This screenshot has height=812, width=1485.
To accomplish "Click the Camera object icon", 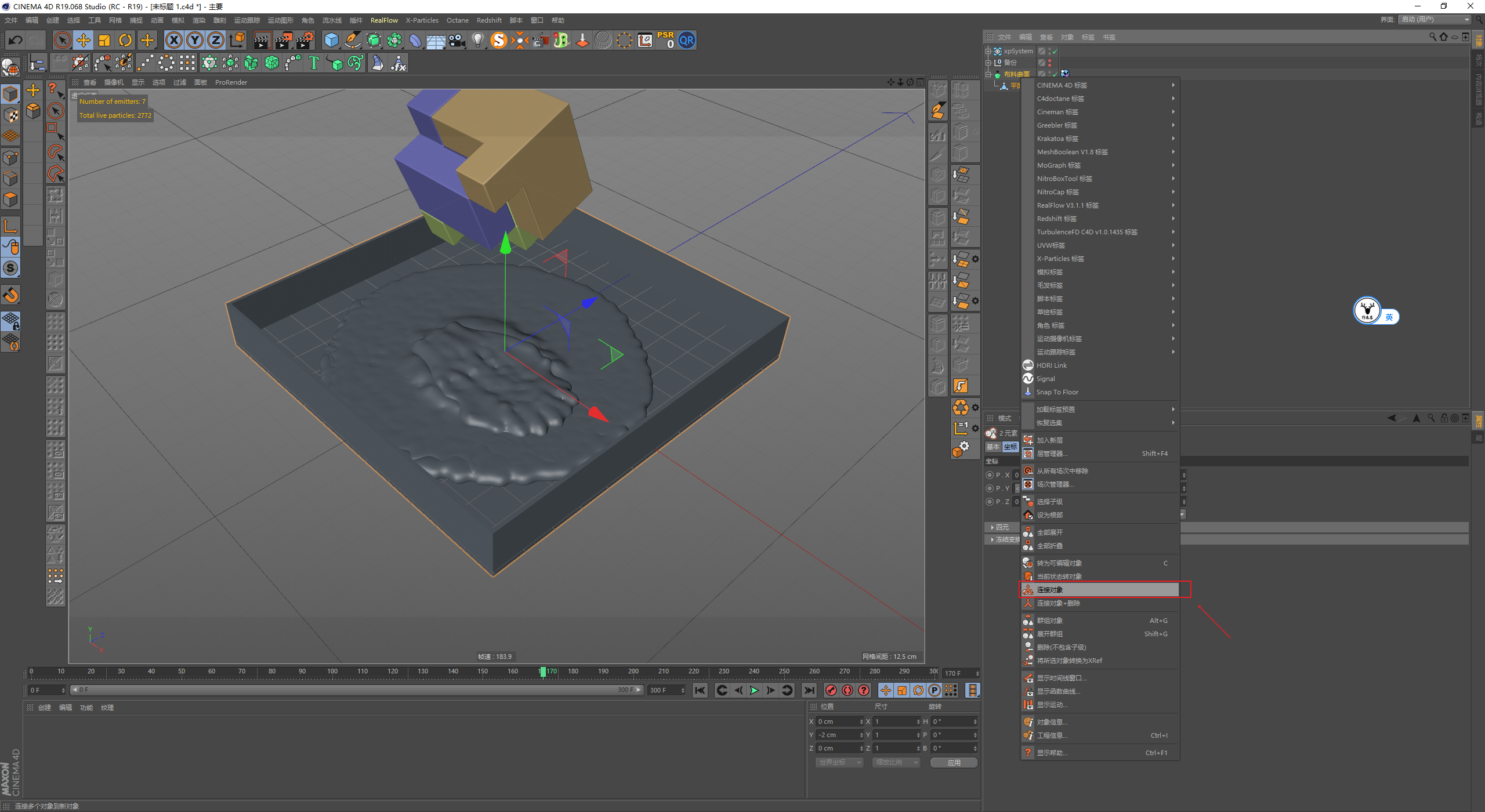I will point(457,40).
